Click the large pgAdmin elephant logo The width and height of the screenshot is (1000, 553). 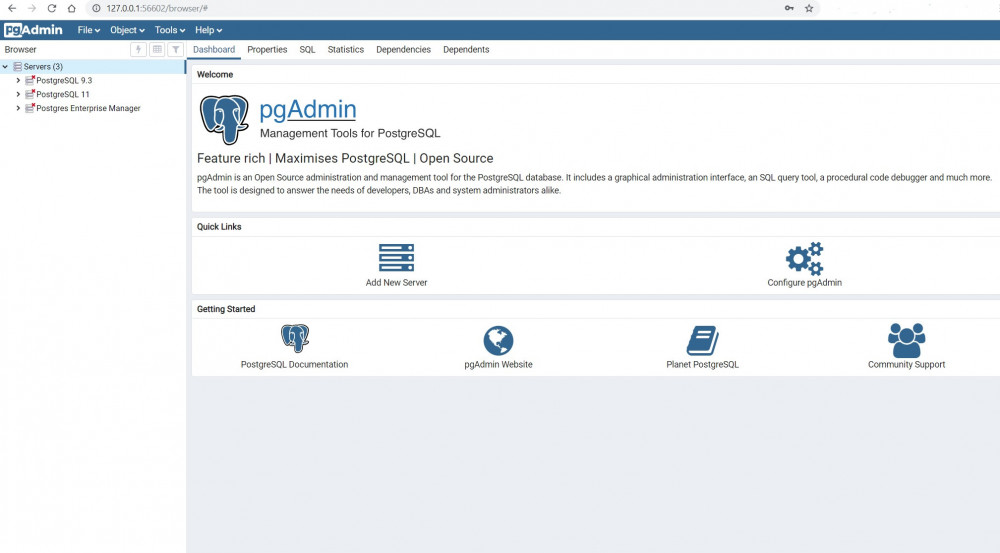click(x=224, y=119)
